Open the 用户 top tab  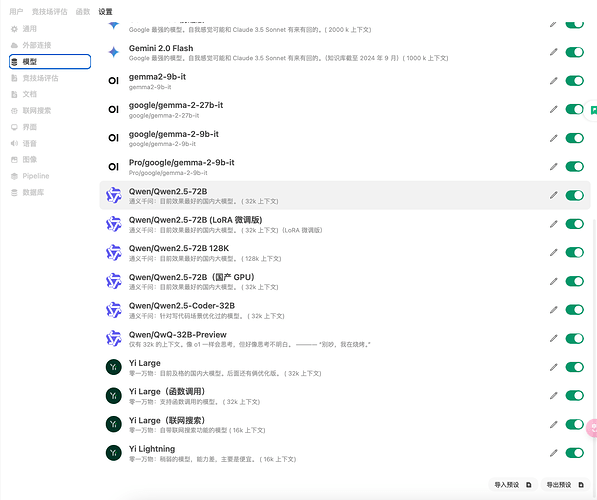pos(16,12)
